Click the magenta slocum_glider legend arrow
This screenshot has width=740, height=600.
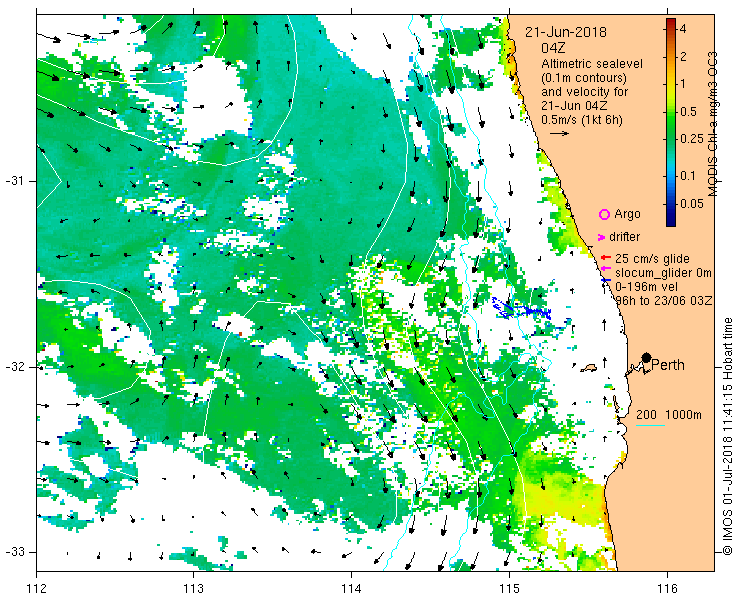tap(606, 268)
